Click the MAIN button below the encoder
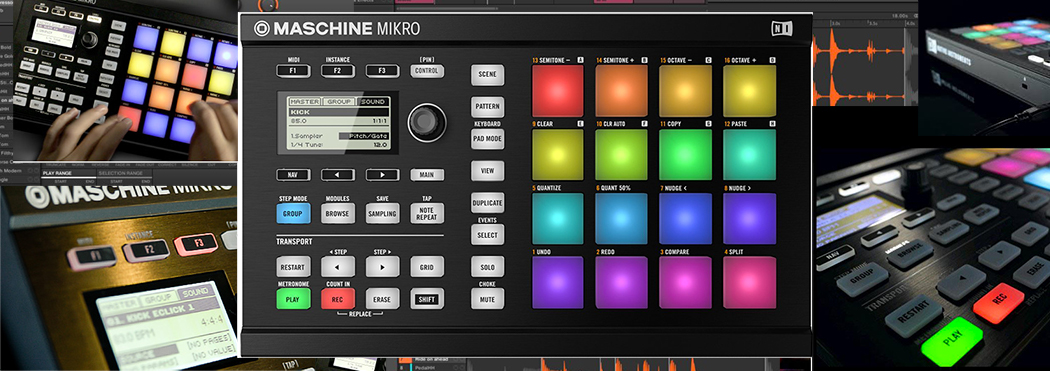The image size is (1050, 371). coord(427,175)
